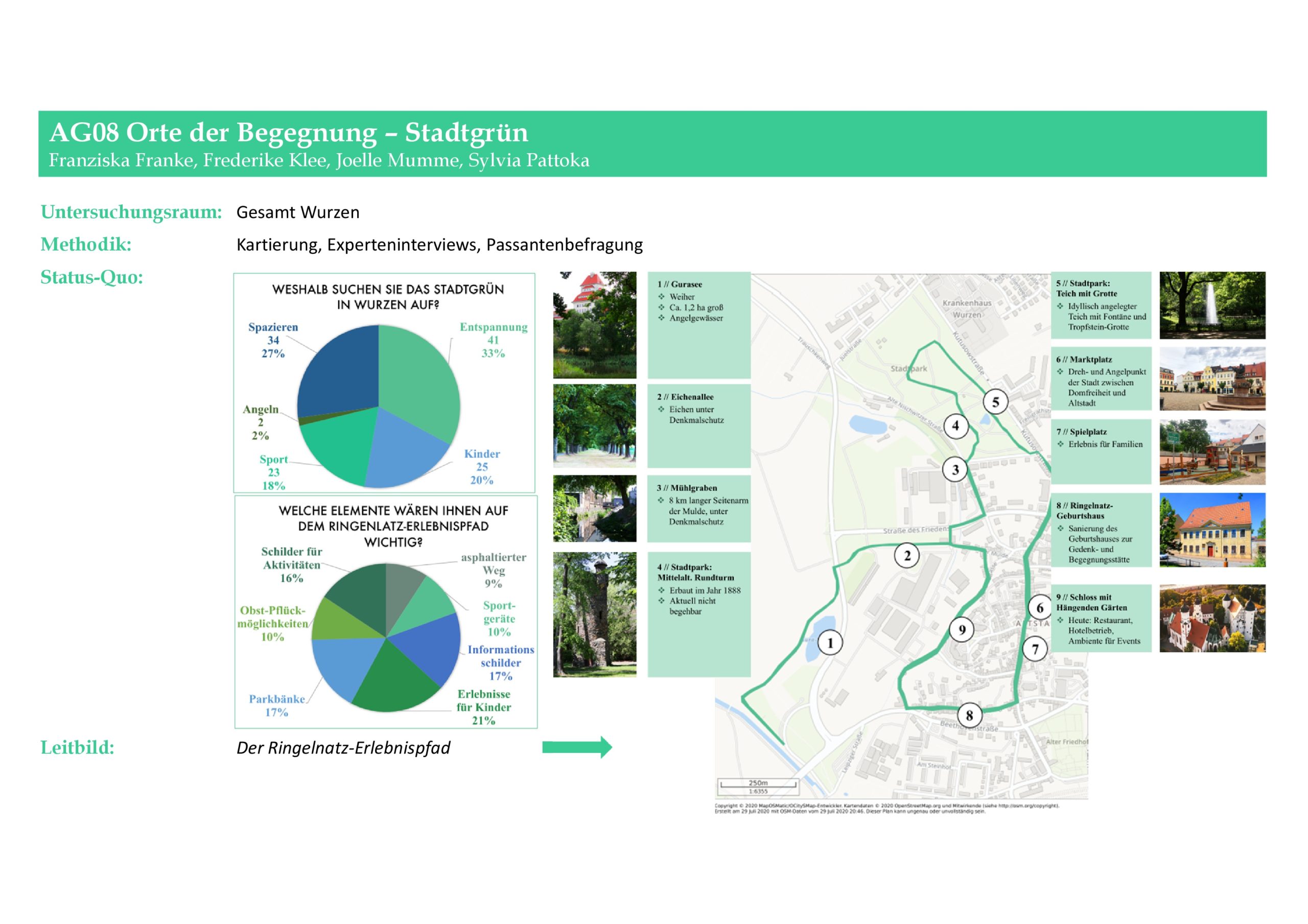Click circled number 9 on map

pyautogui.click(x=962, y=629)
